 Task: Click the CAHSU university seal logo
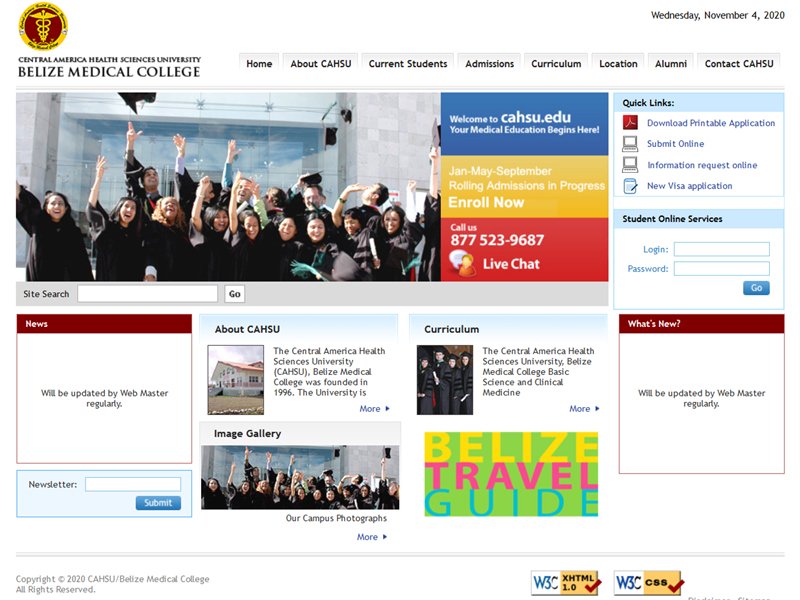pos(43,27)
